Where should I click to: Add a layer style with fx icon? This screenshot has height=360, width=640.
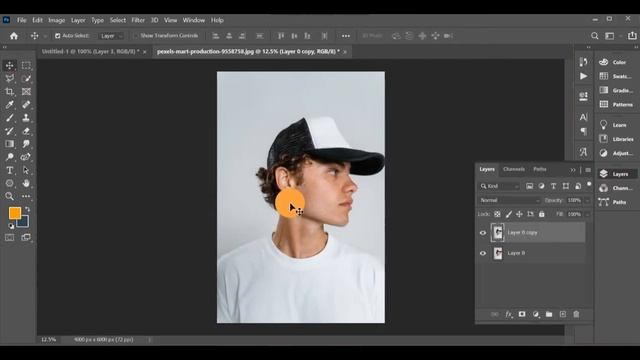click(x=509, y=314)
